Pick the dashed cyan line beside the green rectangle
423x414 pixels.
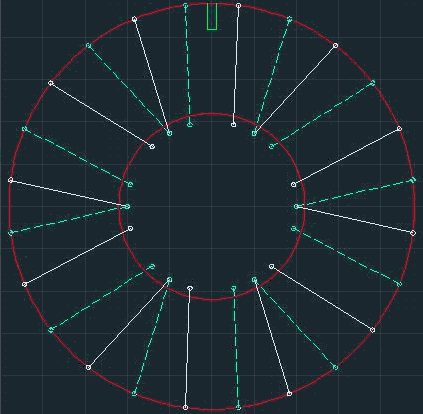point(188,65)
